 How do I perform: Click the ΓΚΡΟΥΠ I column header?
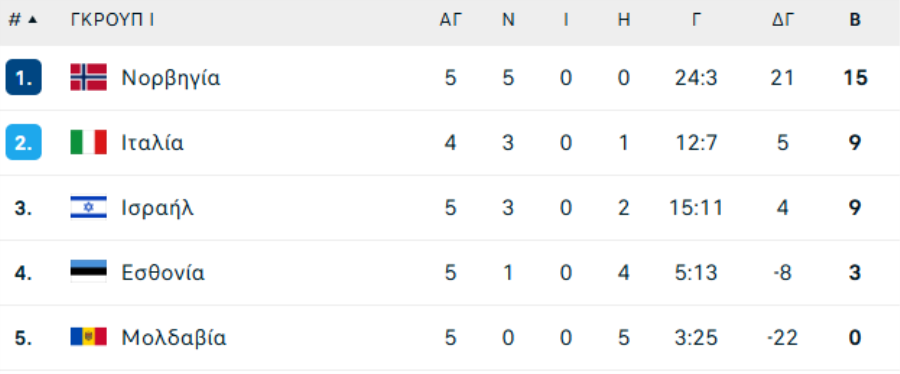point(112,20)
